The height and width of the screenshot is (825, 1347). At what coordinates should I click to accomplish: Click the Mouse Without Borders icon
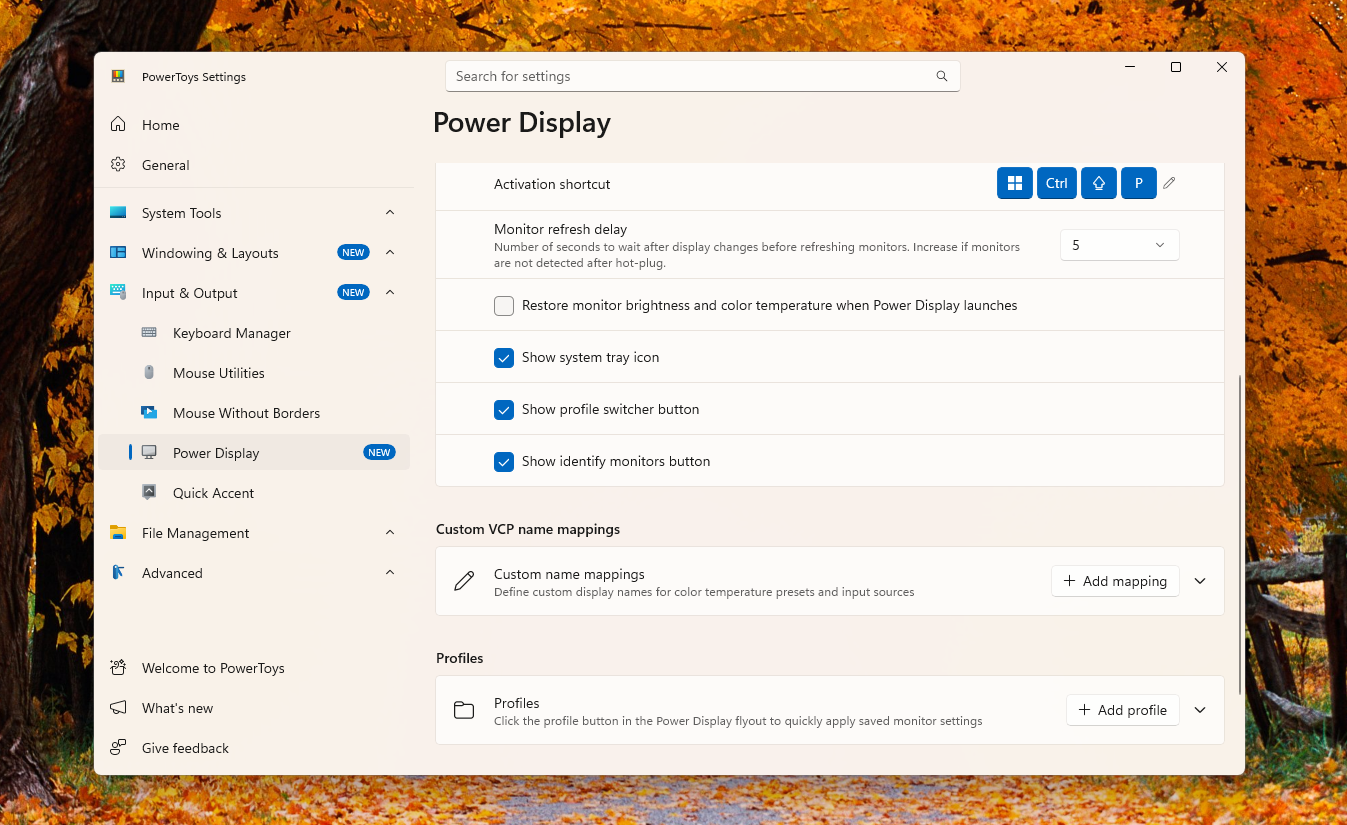point(149,413)
